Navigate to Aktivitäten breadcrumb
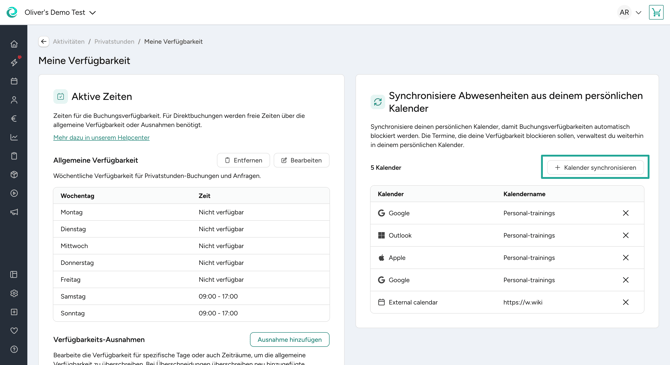 pyautogui.click(x=68, y=41)
